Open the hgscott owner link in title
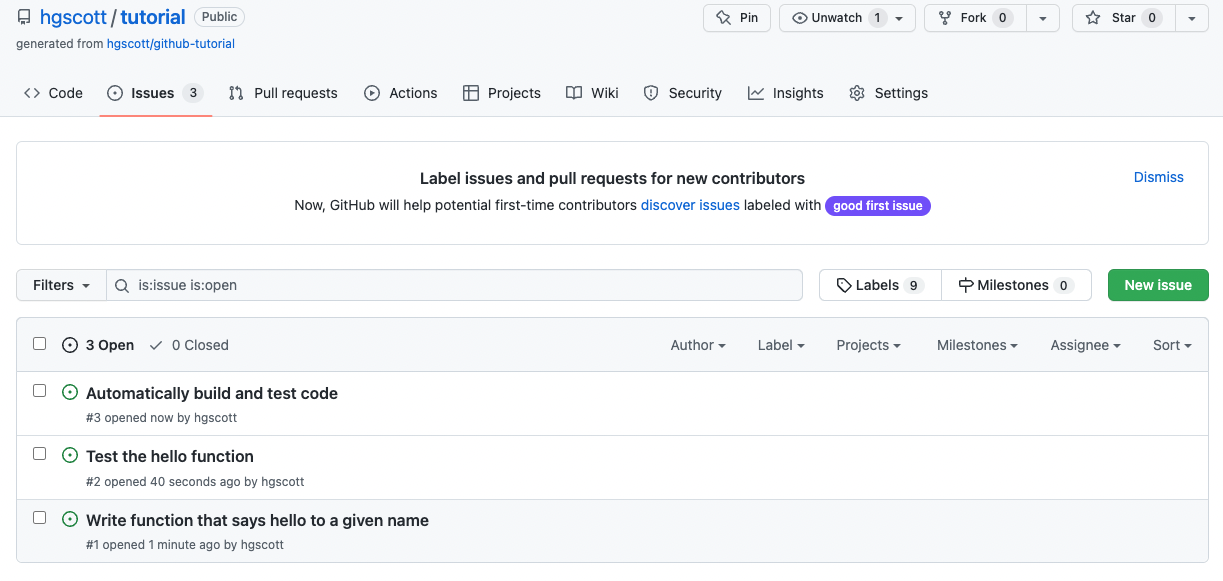 (73, 17)
